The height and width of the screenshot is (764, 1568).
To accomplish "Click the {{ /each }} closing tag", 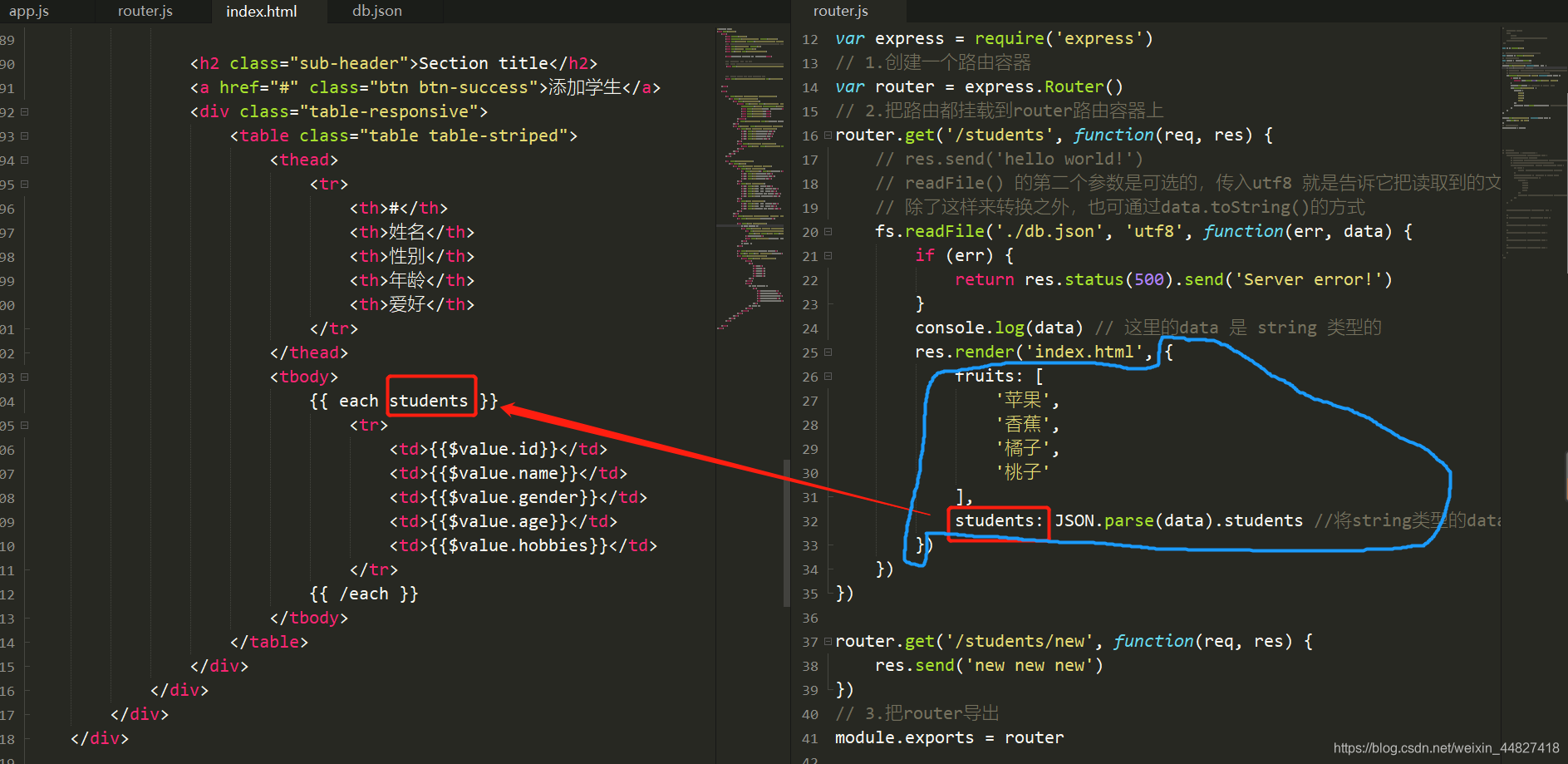I will [x=364, y=594].
